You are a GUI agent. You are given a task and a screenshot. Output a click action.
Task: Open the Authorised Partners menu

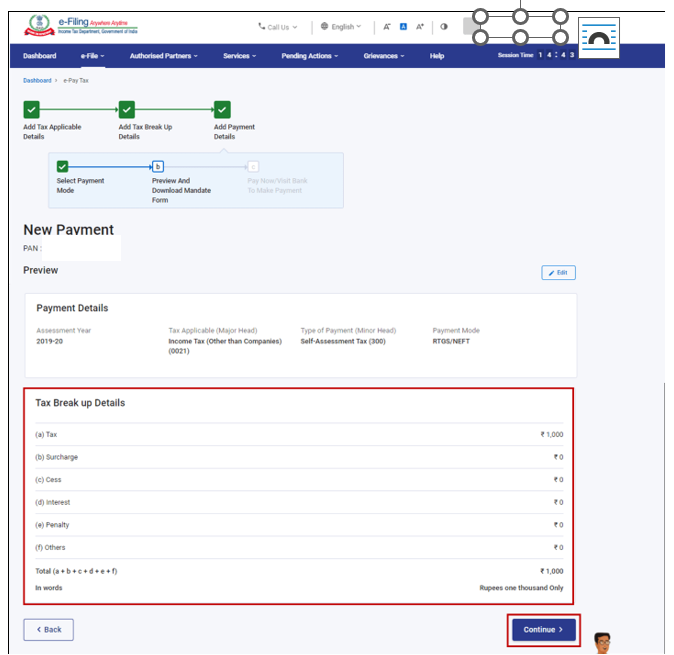click(x=163, y=56)
